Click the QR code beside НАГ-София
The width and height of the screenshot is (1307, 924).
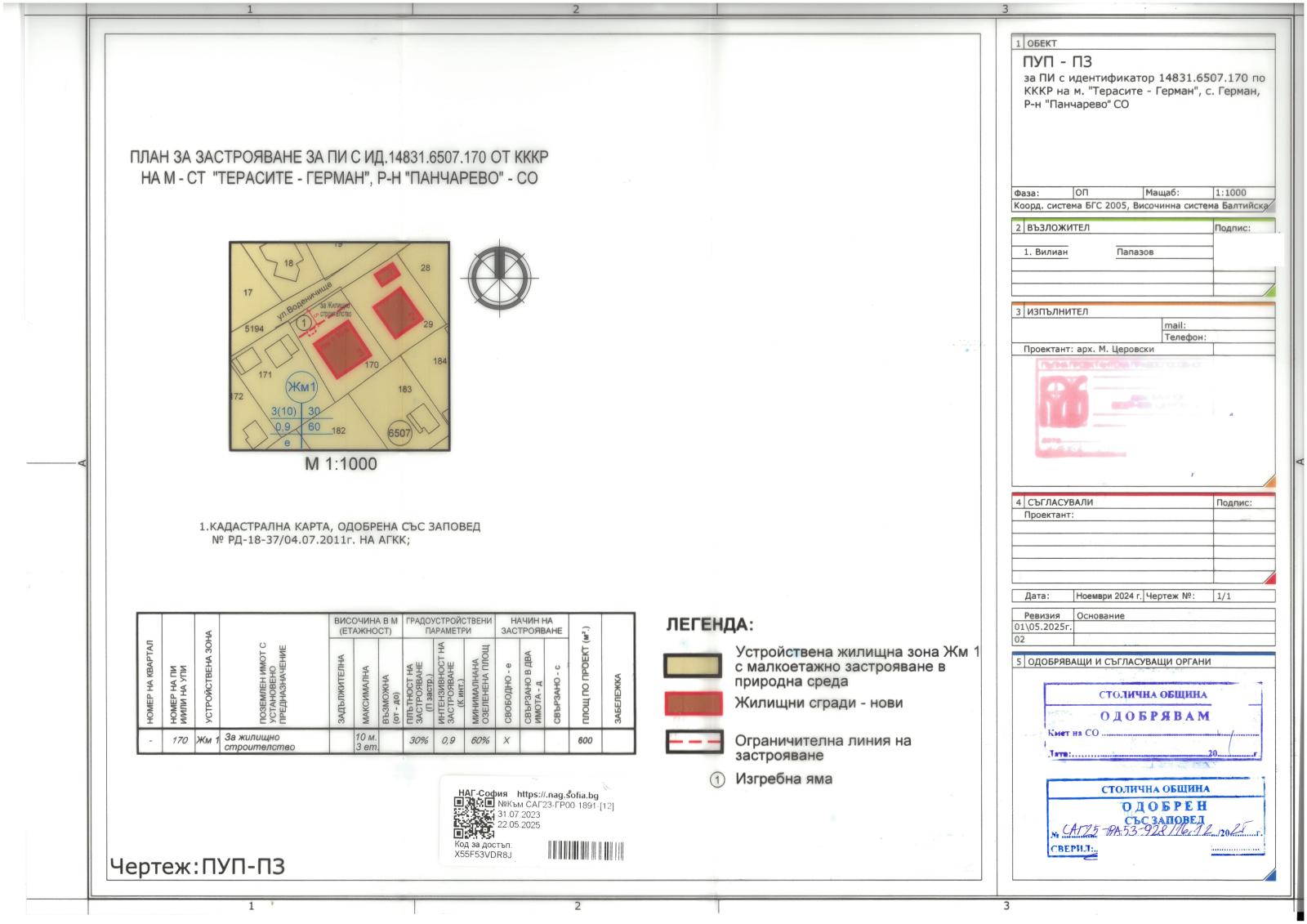[x=473, y=817]
